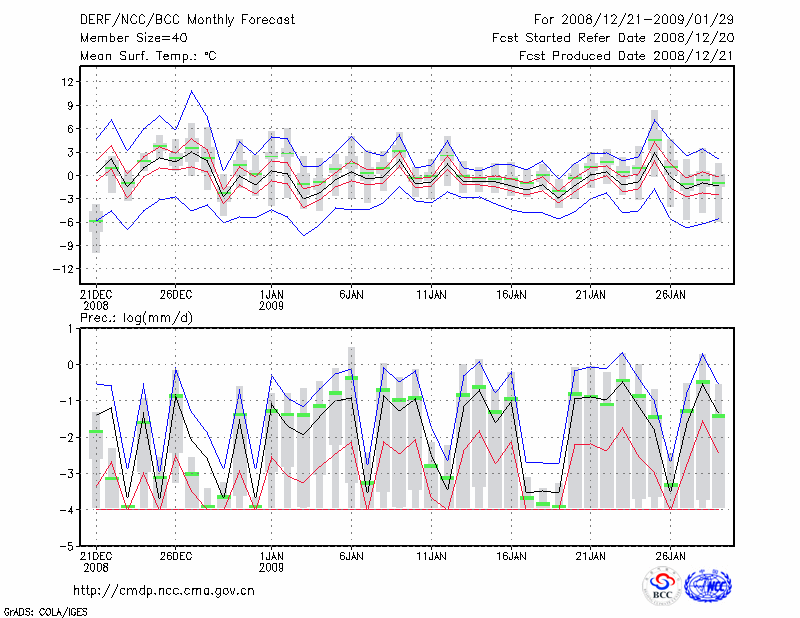The width and height of the screenshot is (800, 618).
Task: Click the NCC globe logo
Action: pyautogui.click(x=708, y=586)
